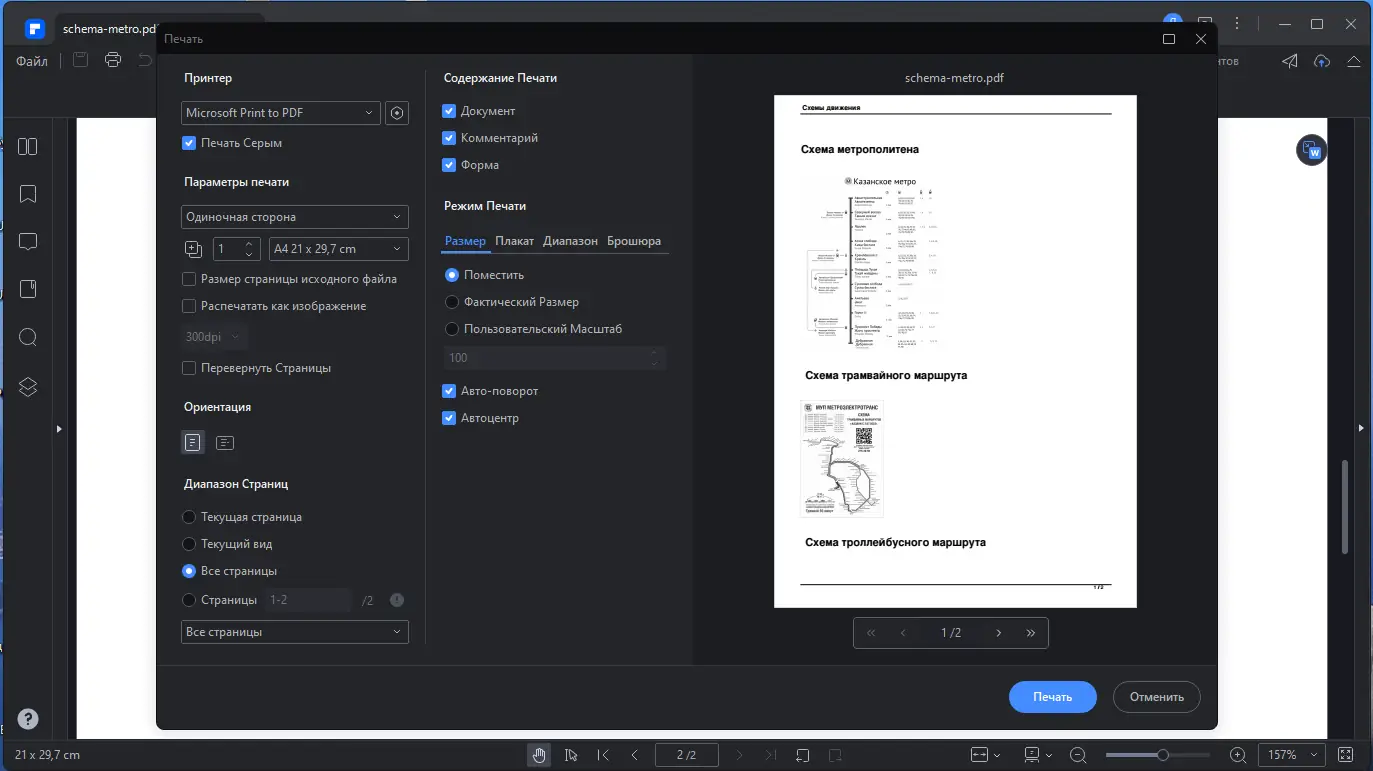Click the convert to Word floating icon
Image resolution: width=1373 pixels, height=771 pixels.
pos(1310,151)
